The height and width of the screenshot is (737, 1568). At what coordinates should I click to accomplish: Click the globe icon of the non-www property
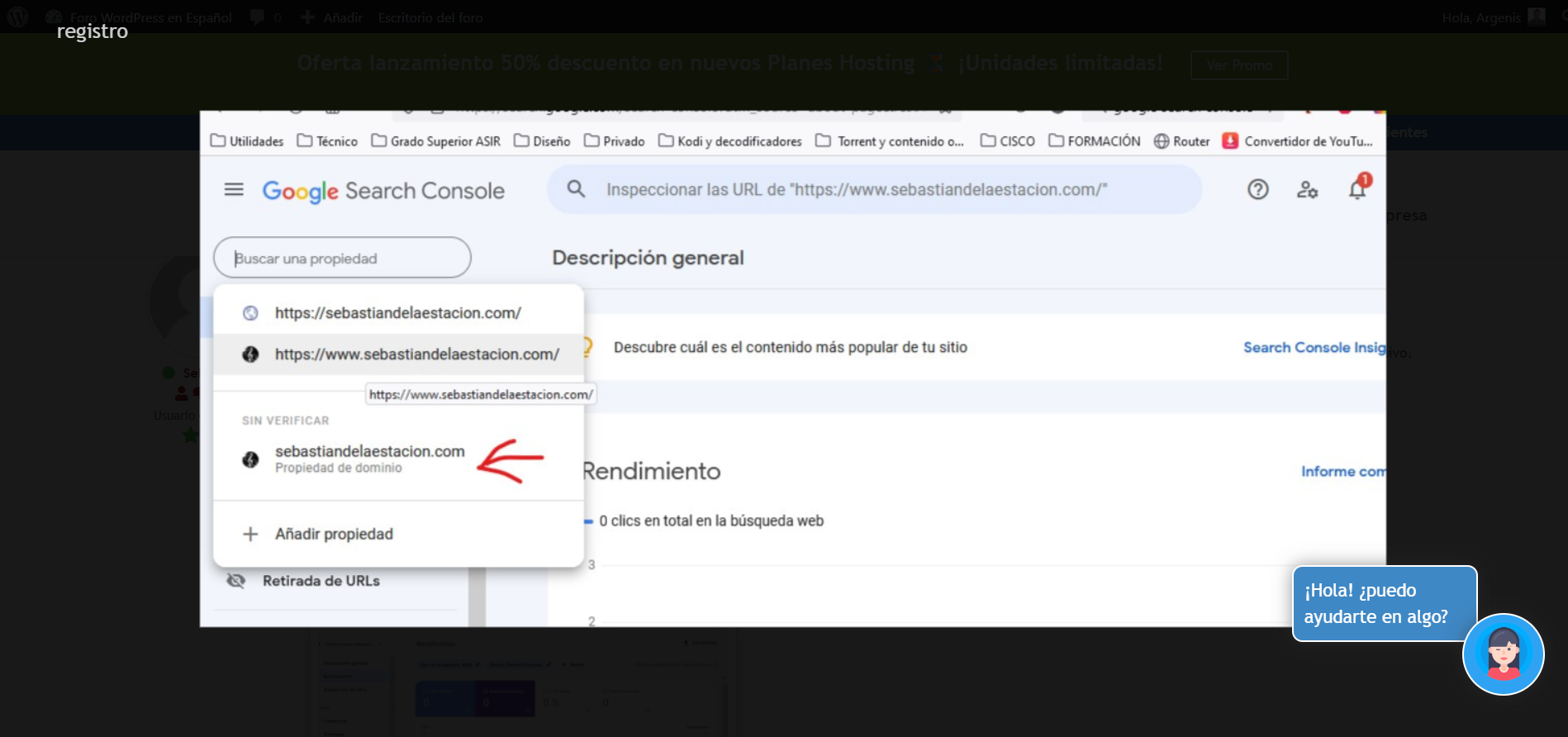pyautogui.click(x=250, y=313)
